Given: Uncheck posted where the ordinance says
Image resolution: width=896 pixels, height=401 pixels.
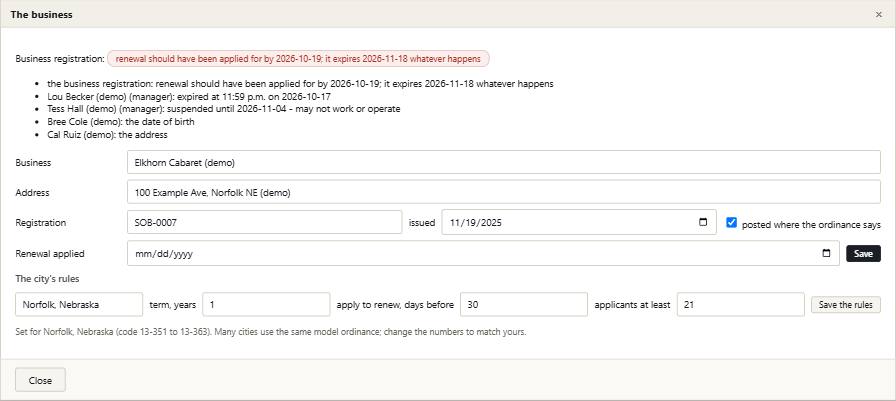Looking at the screenshot, I should [731, 223].
